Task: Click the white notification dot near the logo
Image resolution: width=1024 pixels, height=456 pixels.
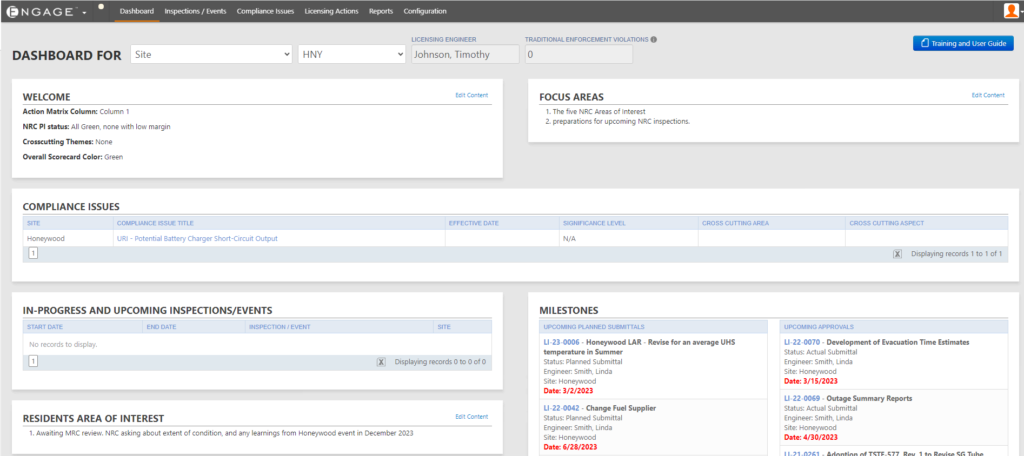Action: click(x=101, y=6)
